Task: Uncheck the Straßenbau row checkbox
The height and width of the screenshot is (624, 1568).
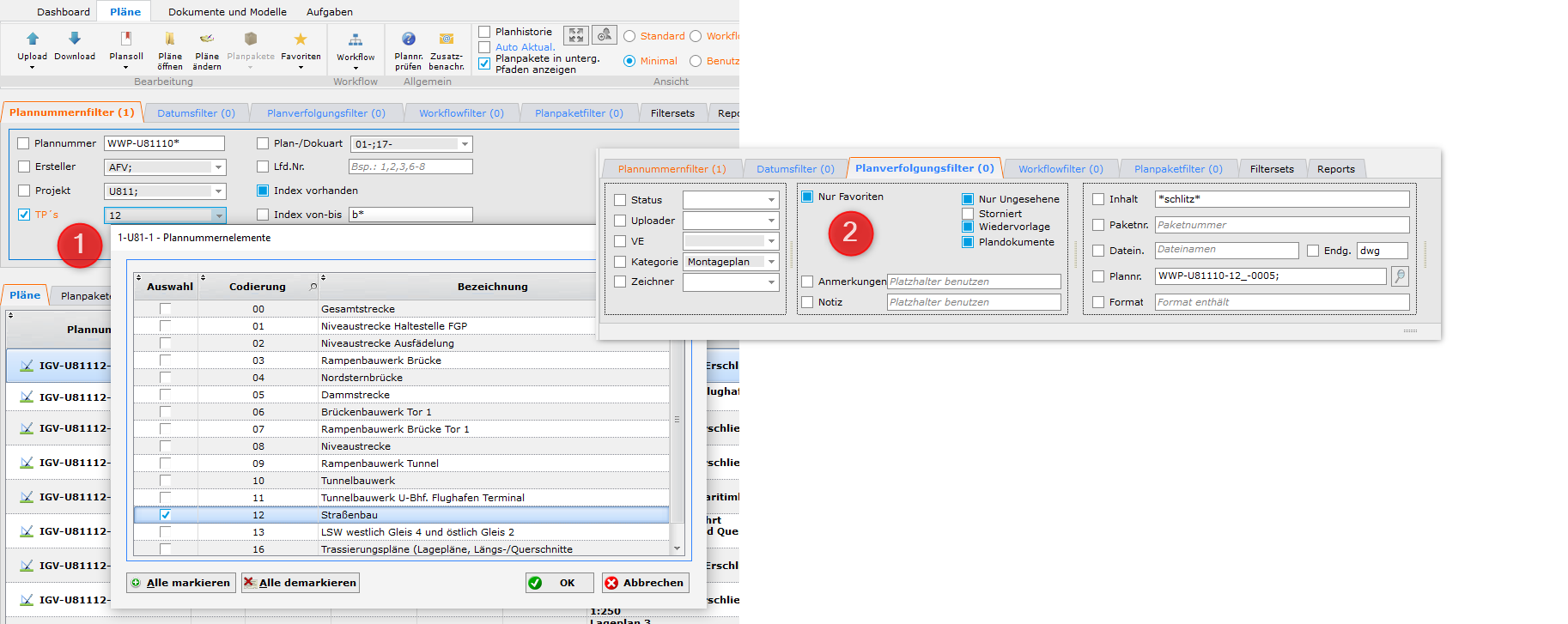Action: (165, 515)
